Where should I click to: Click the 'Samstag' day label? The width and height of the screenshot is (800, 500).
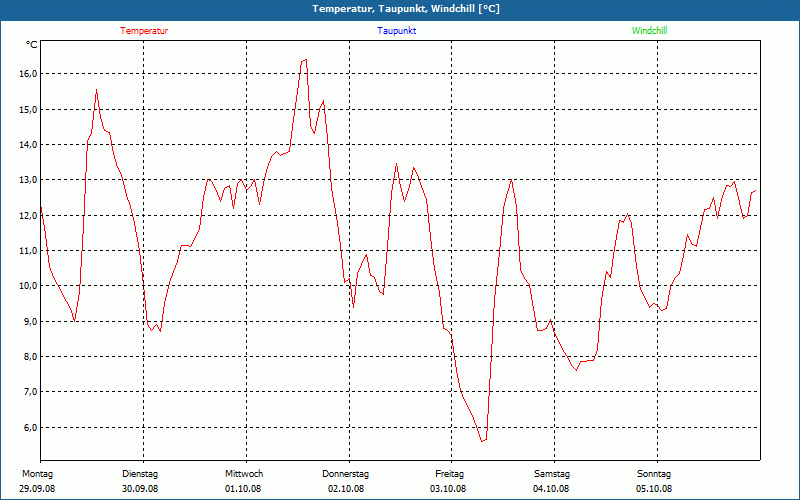[552, 474]
